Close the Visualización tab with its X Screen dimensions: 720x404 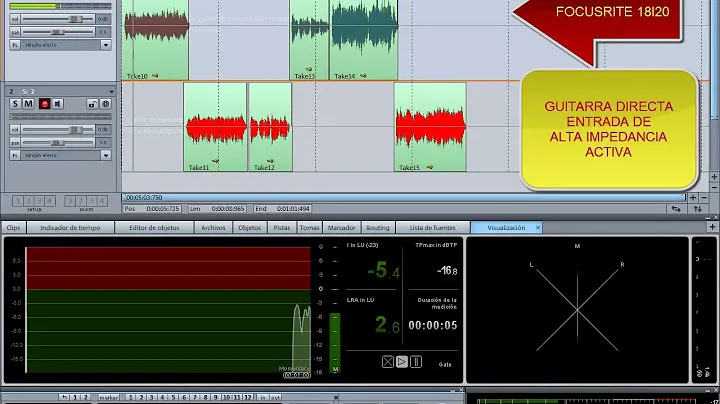537,228
